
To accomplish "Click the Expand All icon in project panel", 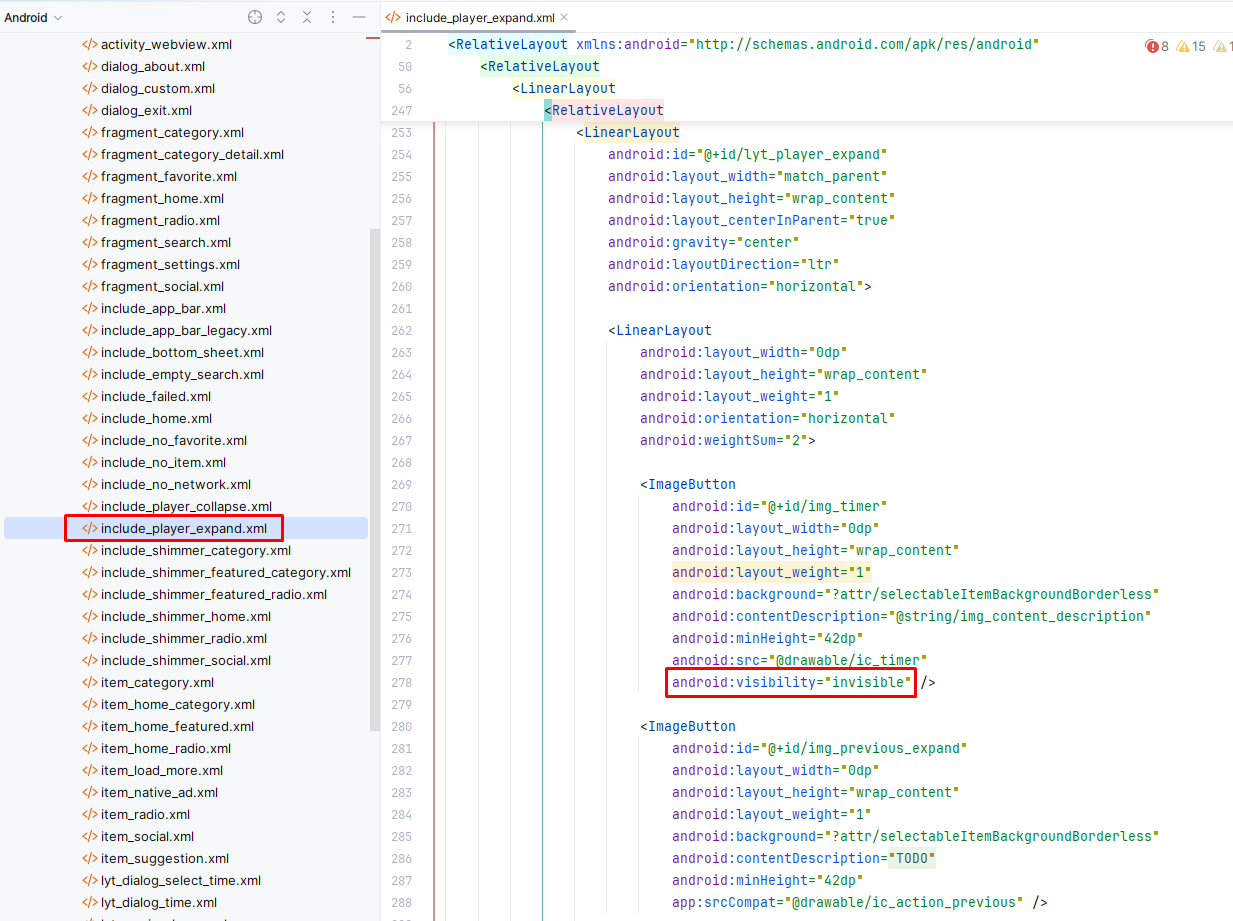I will [x=281, y=18].
